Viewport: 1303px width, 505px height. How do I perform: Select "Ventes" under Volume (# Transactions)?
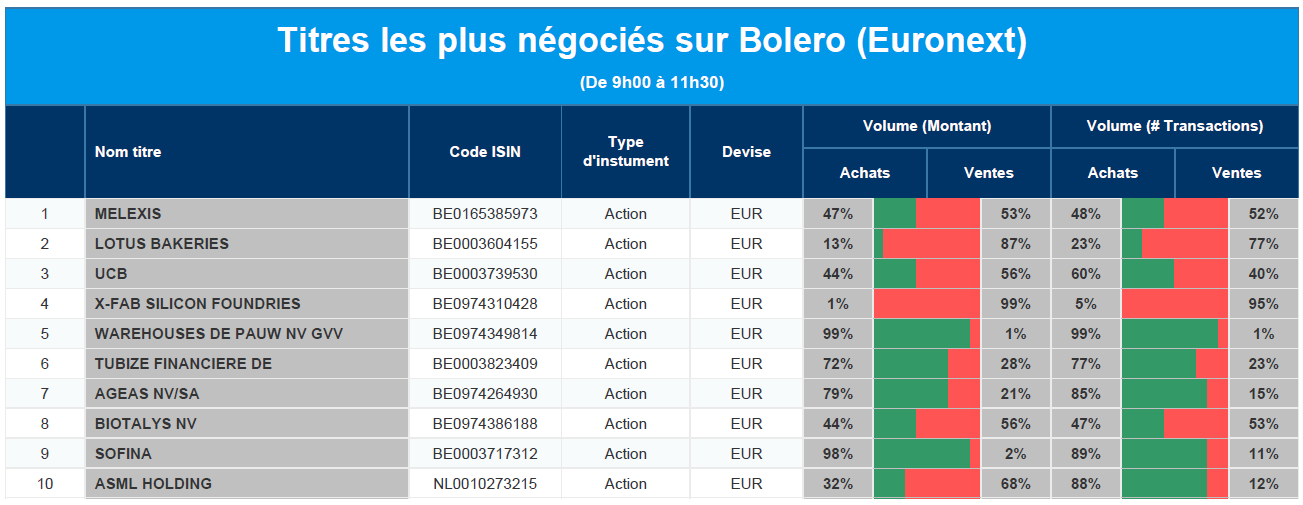(x=1237, y=173)
